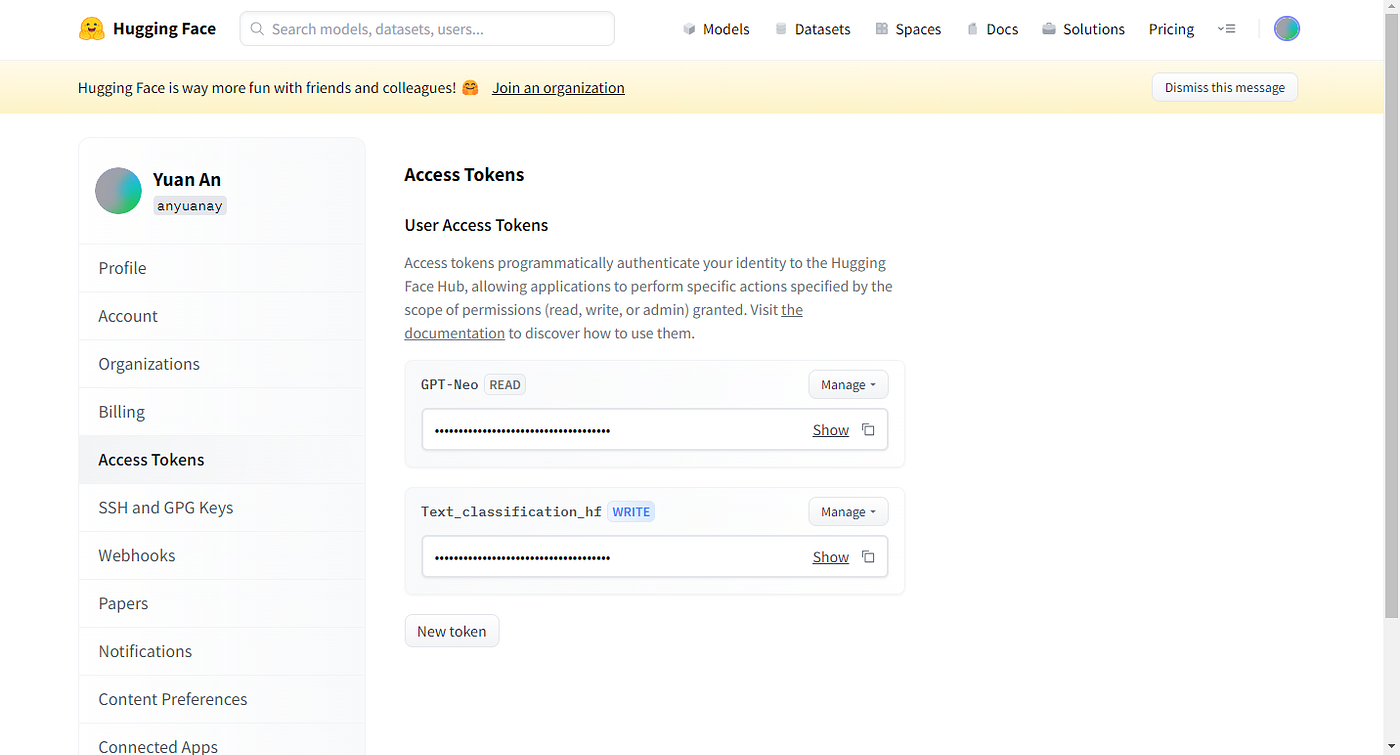Screen dimensions: 1400x755
Task: Copy the GPT-Neo token to clipboard
Action: [x=868, y=430]
